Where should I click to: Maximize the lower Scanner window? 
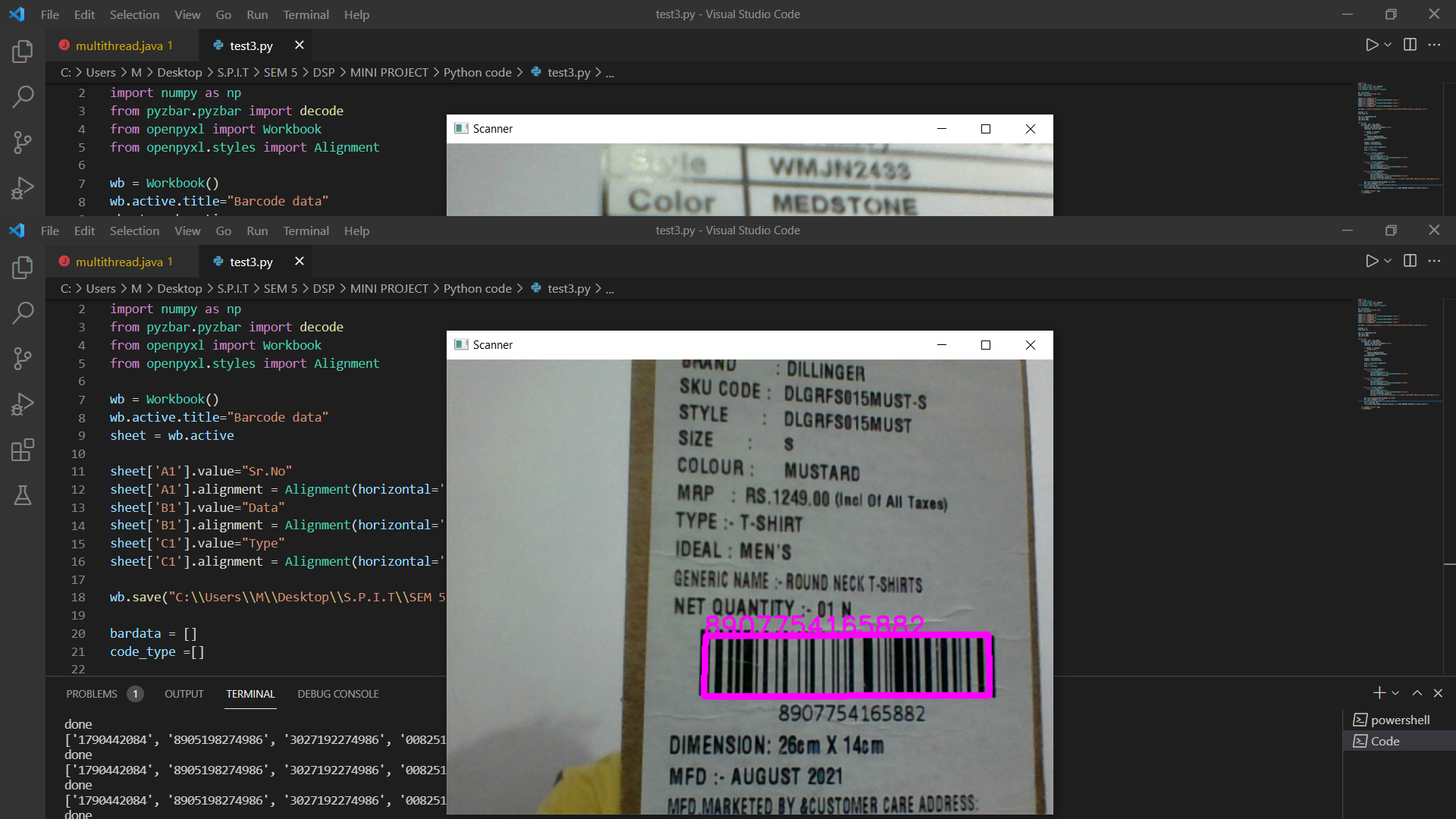click(986, 345)
